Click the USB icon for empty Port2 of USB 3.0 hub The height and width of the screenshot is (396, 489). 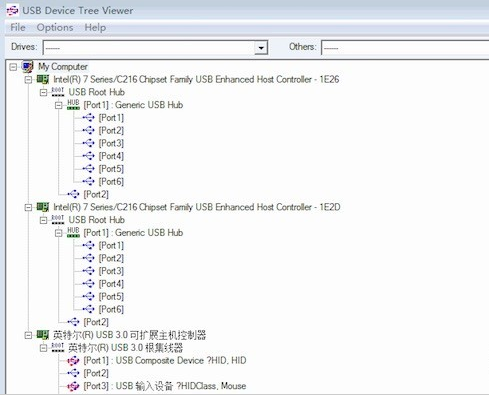(73, 373)
